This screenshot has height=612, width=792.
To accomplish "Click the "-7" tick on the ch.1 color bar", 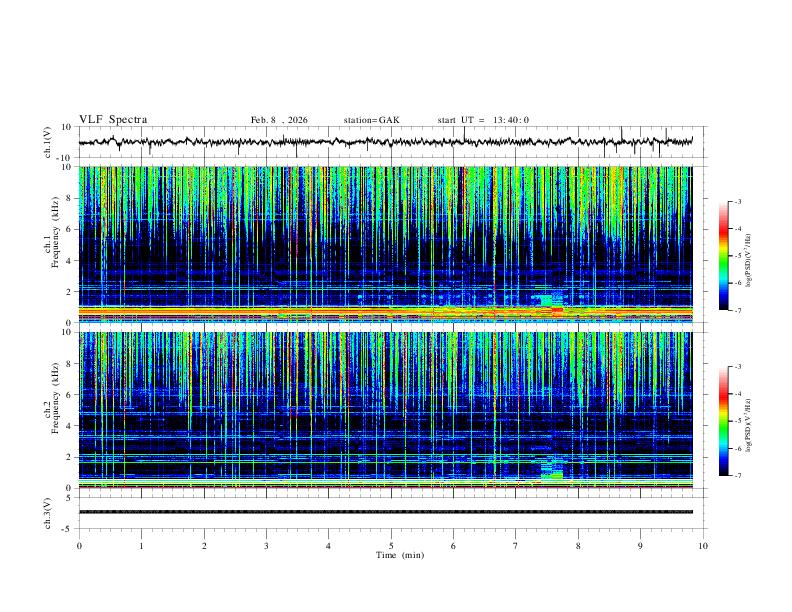I will (x=738, y=311).
